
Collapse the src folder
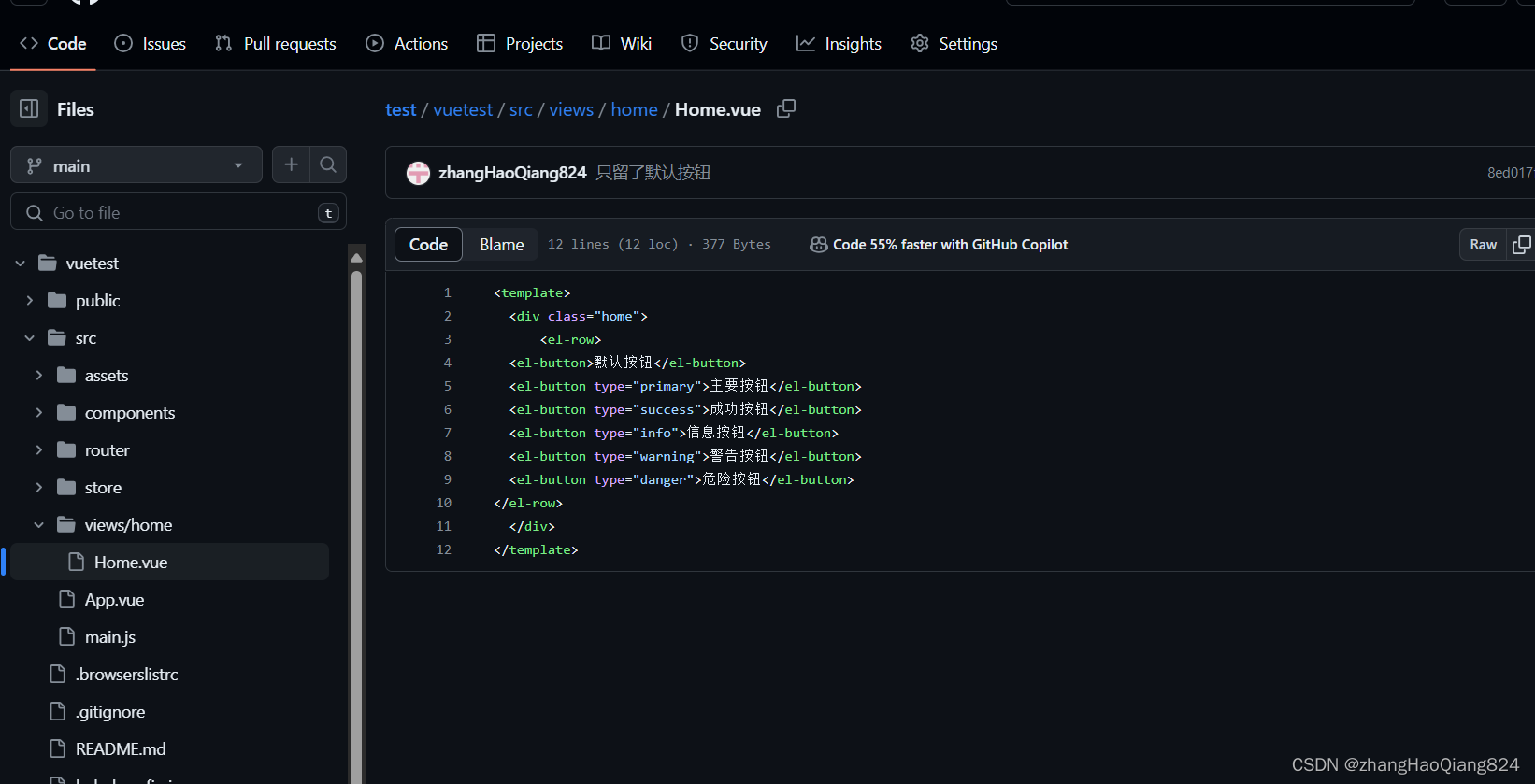[30, 338]
